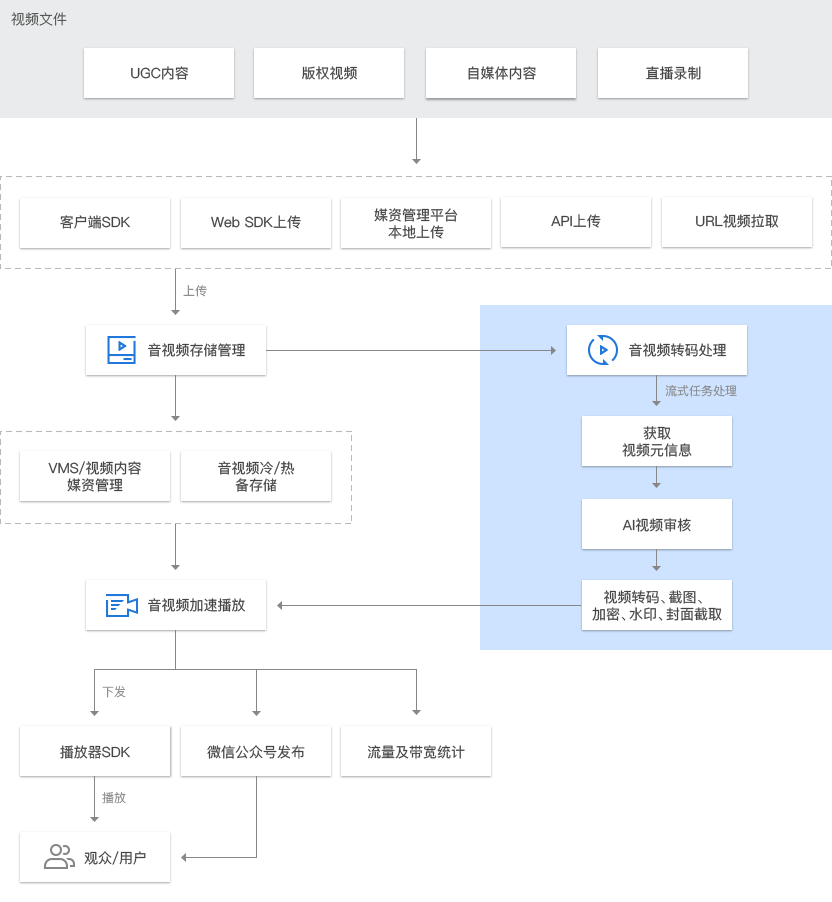Click the 上传 arrow label
Viewport: 832px width, 902px height.
coord(195,291)
